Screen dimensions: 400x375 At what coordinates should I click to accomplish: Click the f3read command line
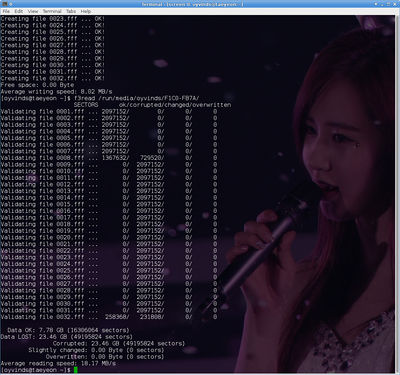click(100, 98)
